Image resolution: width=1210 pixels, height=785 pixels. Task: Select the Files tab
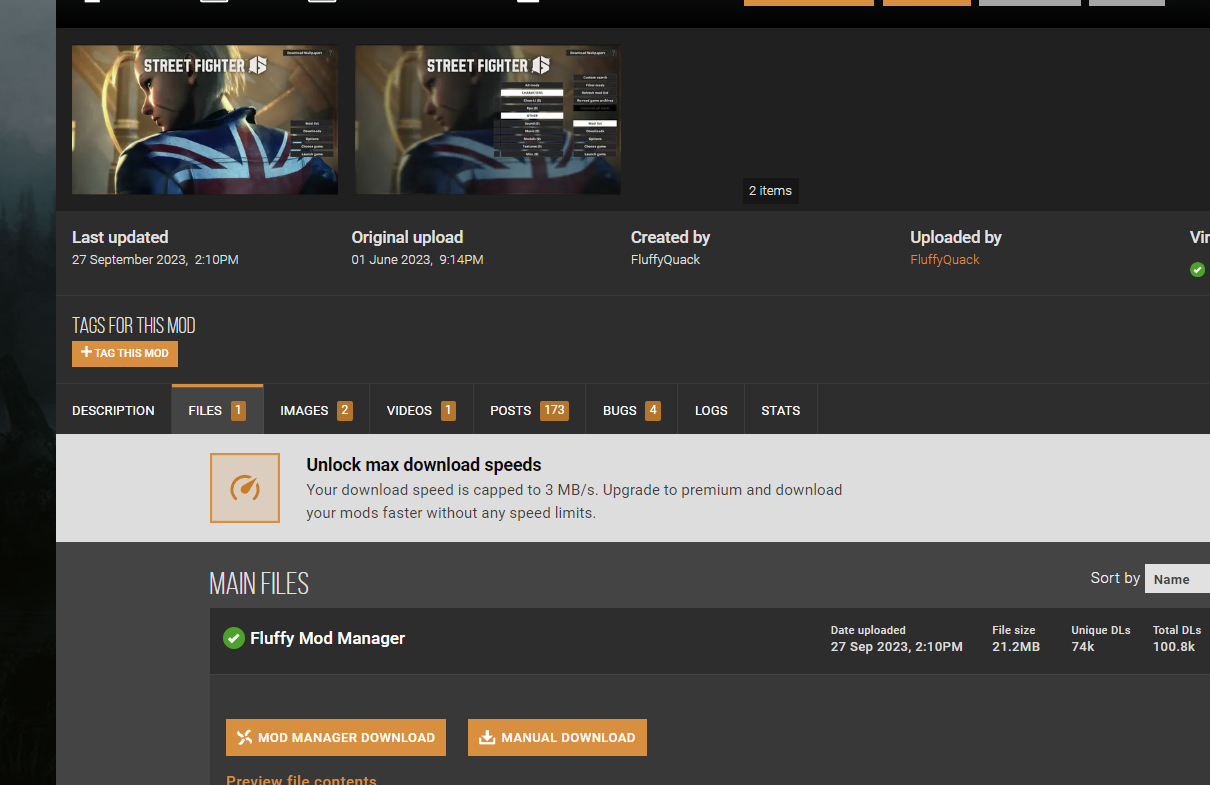(x=217, y=410)
